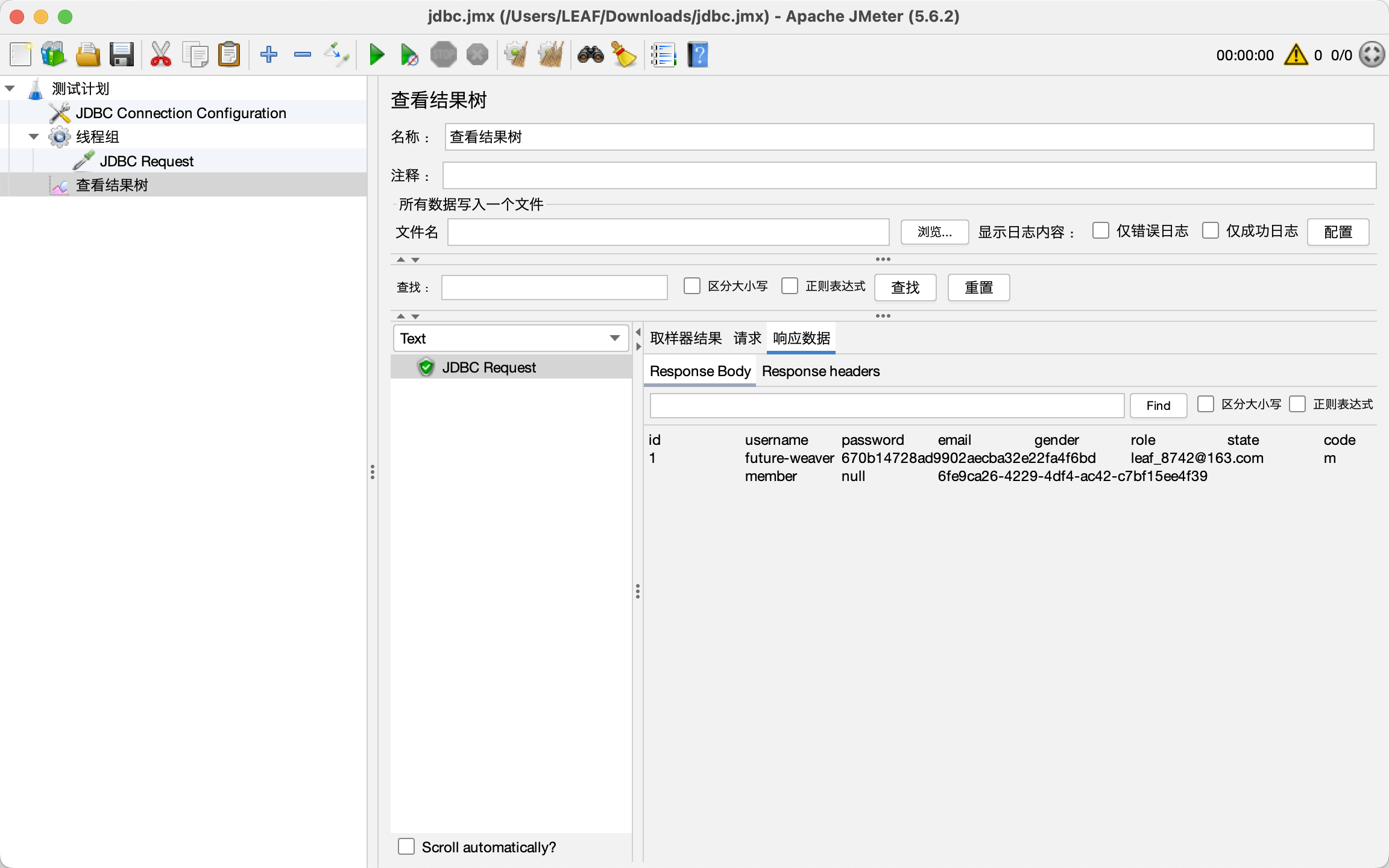Viewport: 1389px width, 868px height.
Task: Click the 浏览... browse button
Action: tap(934, 232)
